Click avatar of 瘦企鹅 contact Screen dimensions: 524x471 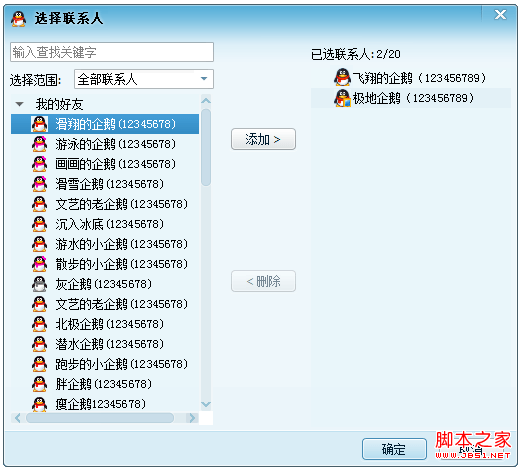39,404
